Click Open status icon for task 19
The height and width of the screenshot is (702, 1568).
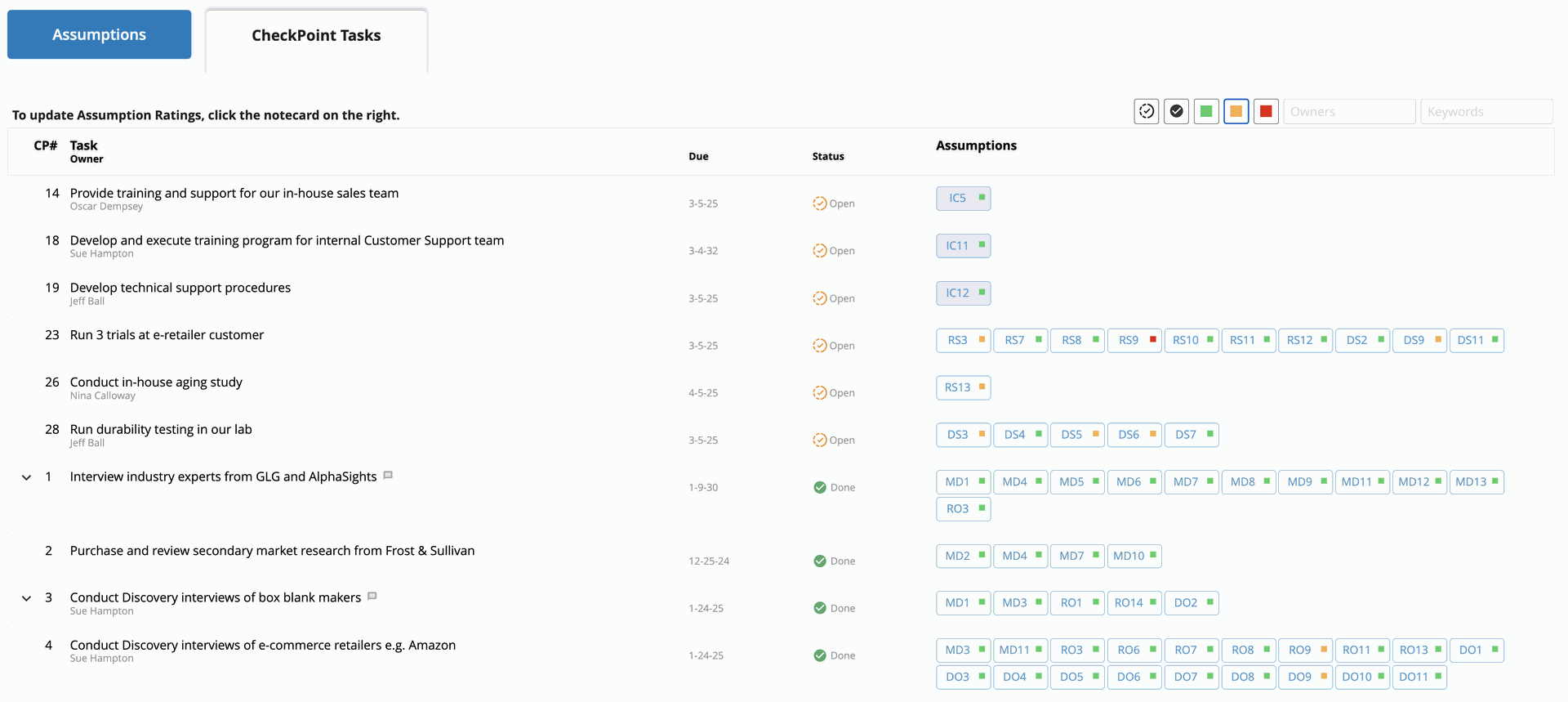point(819,298)
